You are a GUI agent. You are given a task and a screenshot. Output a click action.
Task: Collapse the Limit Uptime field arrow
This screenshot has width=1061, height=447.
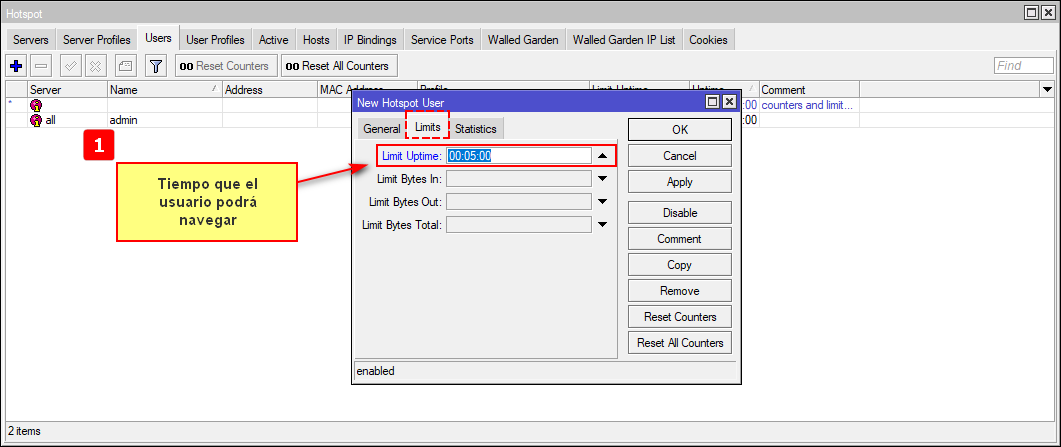(x=602, y=156)
